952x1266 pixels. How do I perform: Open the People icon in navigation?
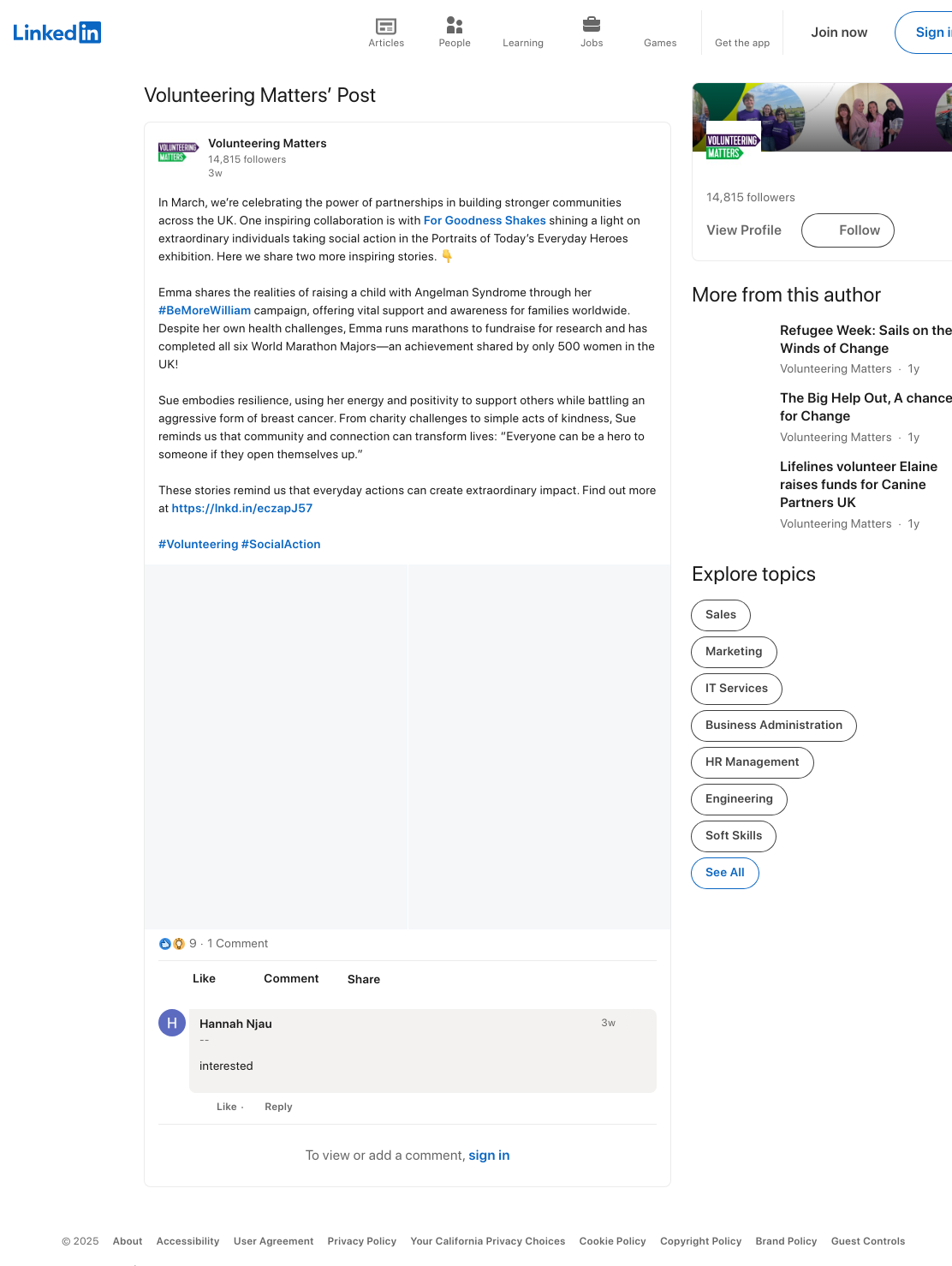455,26
